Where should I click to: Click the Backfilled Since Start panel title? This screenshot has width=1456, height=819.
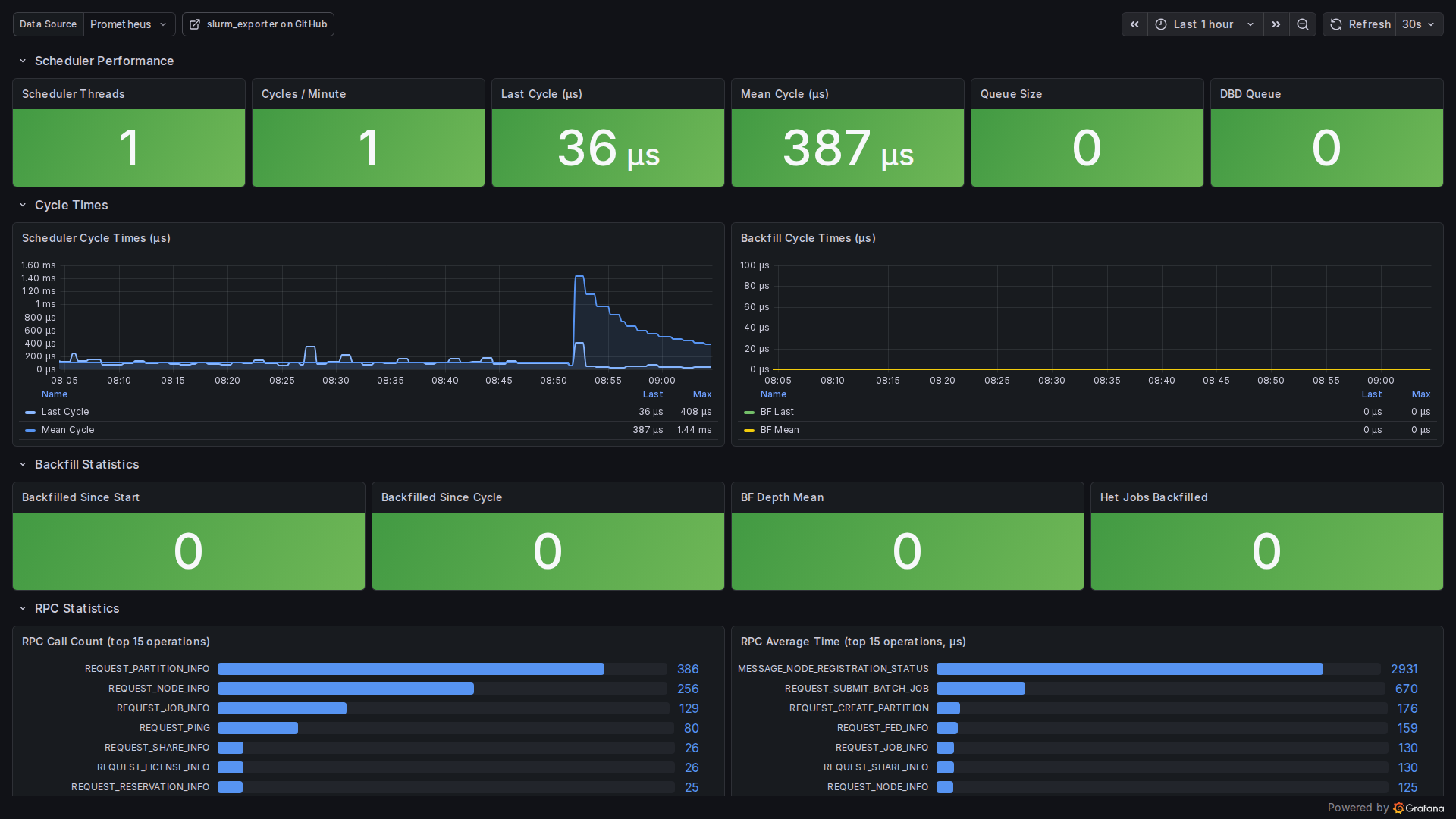click(x=81, y=497)
